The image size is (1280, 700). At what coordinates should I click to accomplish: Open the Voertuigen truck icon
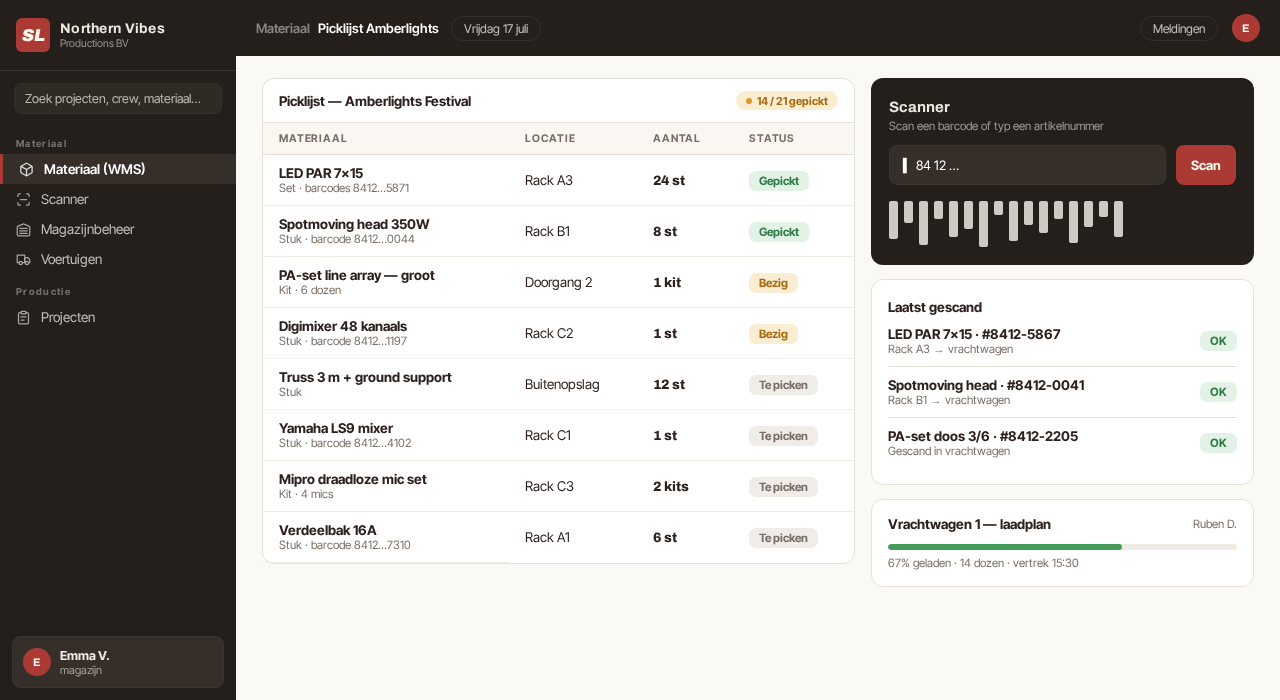pyautogui.click(x=24, y=259)
